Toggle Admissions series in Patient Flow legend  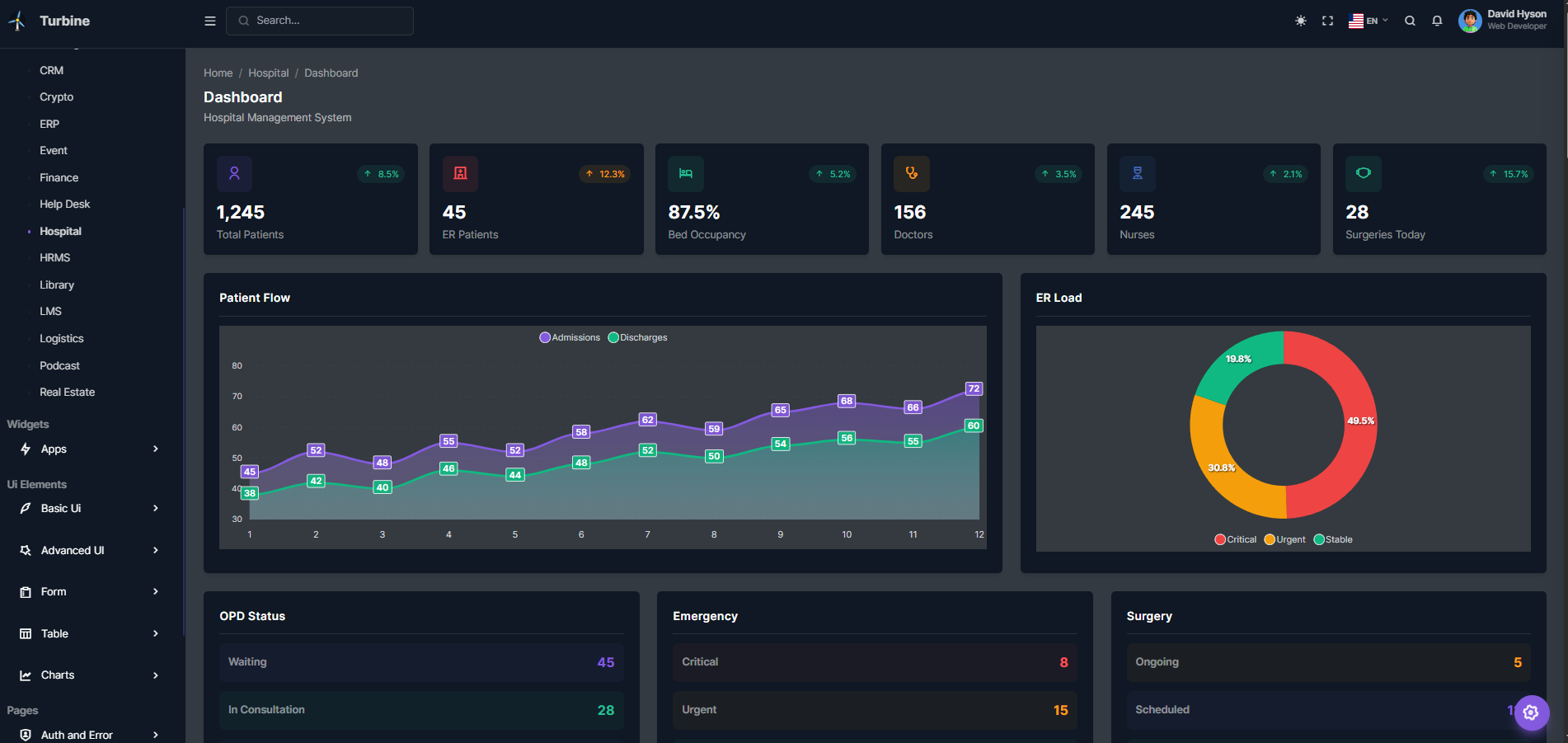pos(570,337)
